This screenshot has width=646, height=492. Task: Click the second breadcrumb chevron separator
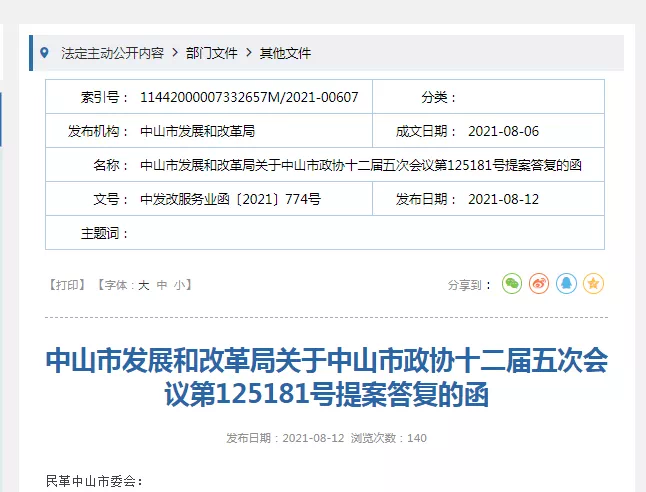248,53
